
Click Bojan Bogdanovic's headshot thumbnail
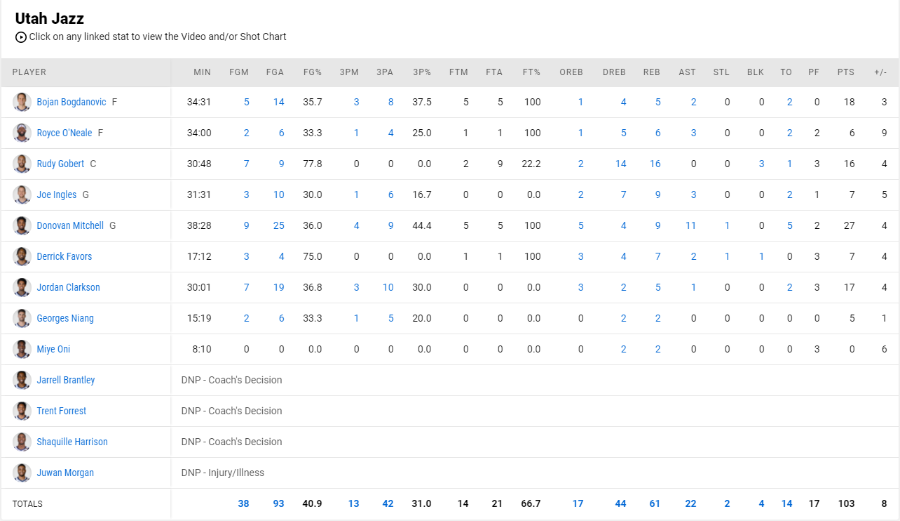pyautogui.click(x=22, y=102)
